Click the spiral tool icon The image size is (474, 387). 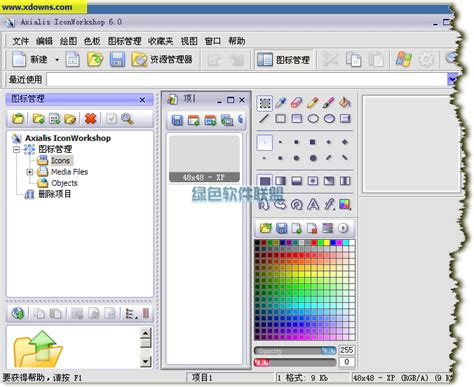pos(296,204)
